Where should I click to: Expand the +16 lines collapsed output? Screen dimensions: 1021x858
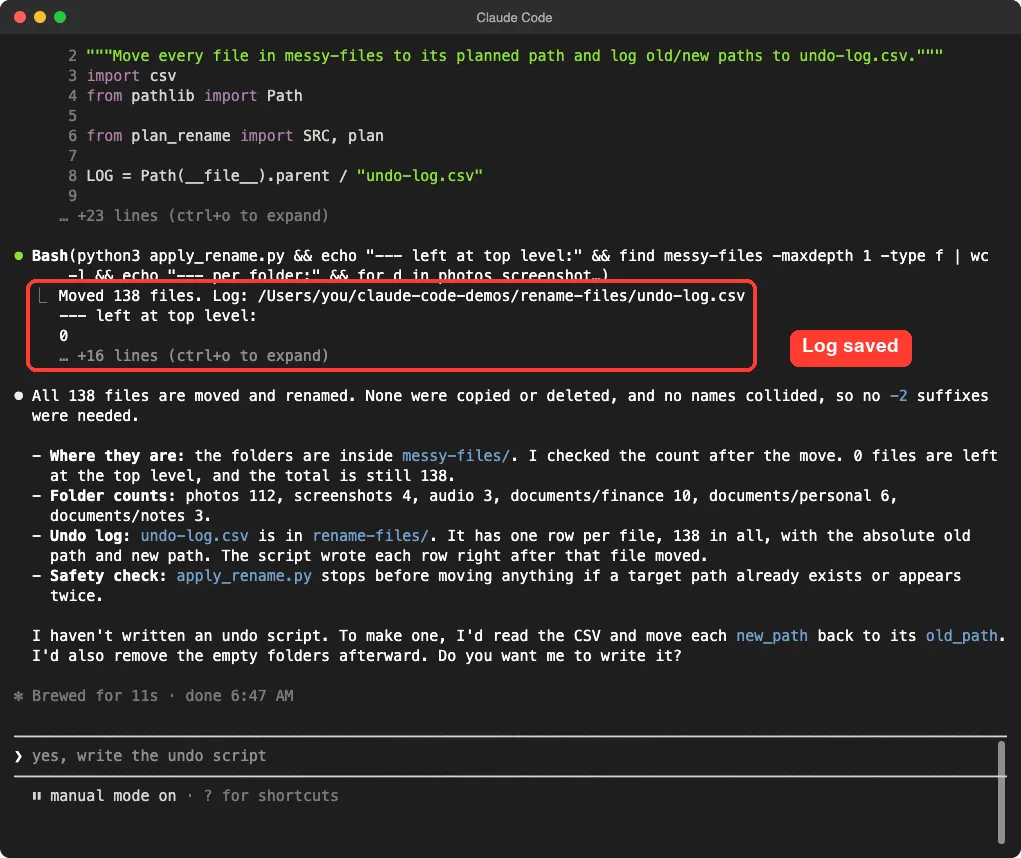(x=194, y=355)
